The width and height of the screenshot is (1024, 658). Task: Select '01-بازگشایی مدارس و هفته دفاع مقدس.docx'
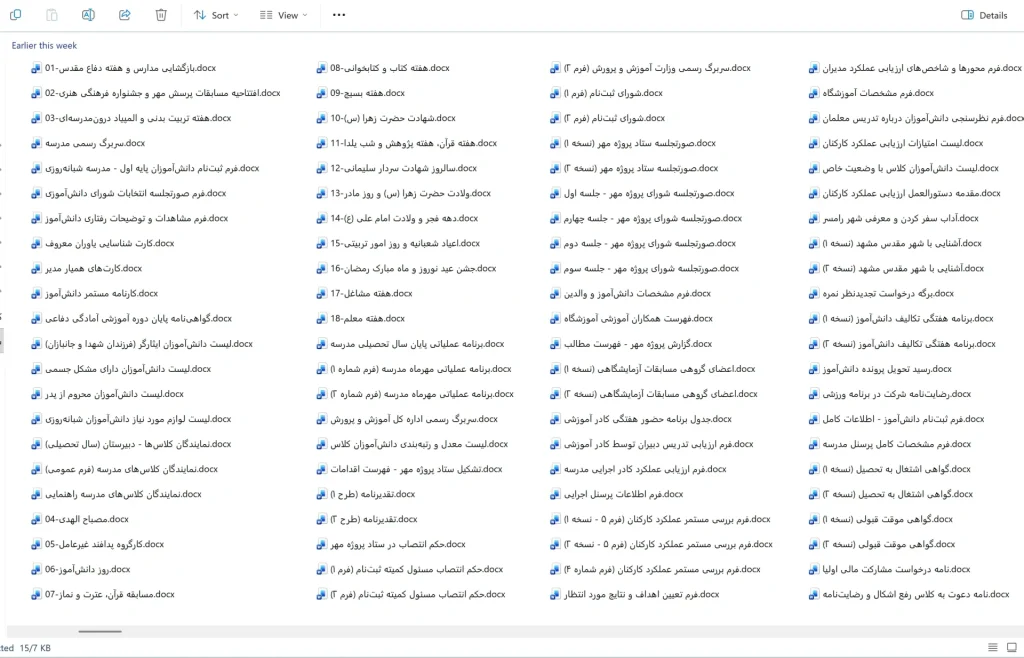point(123,68)
